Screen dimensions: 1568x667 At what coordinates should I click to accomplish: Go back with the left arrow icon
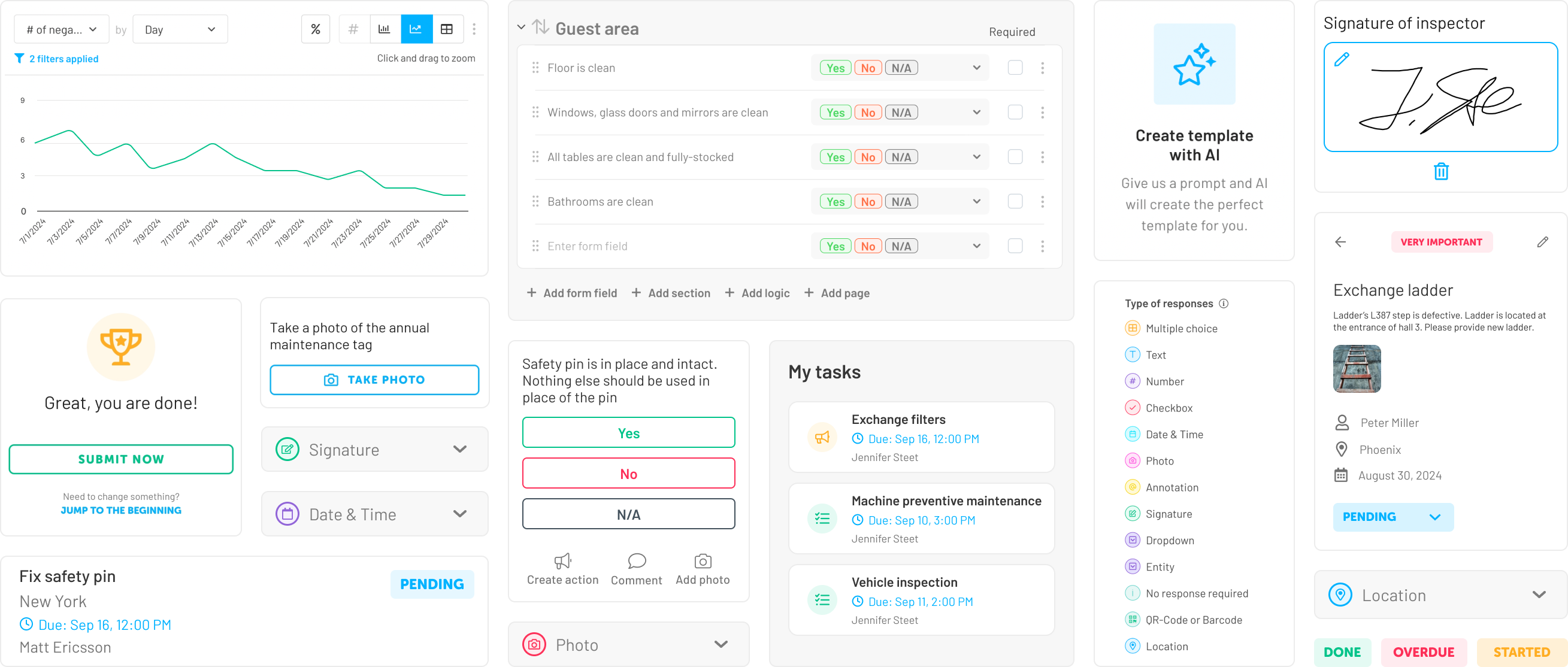[x=1340, y=242]
